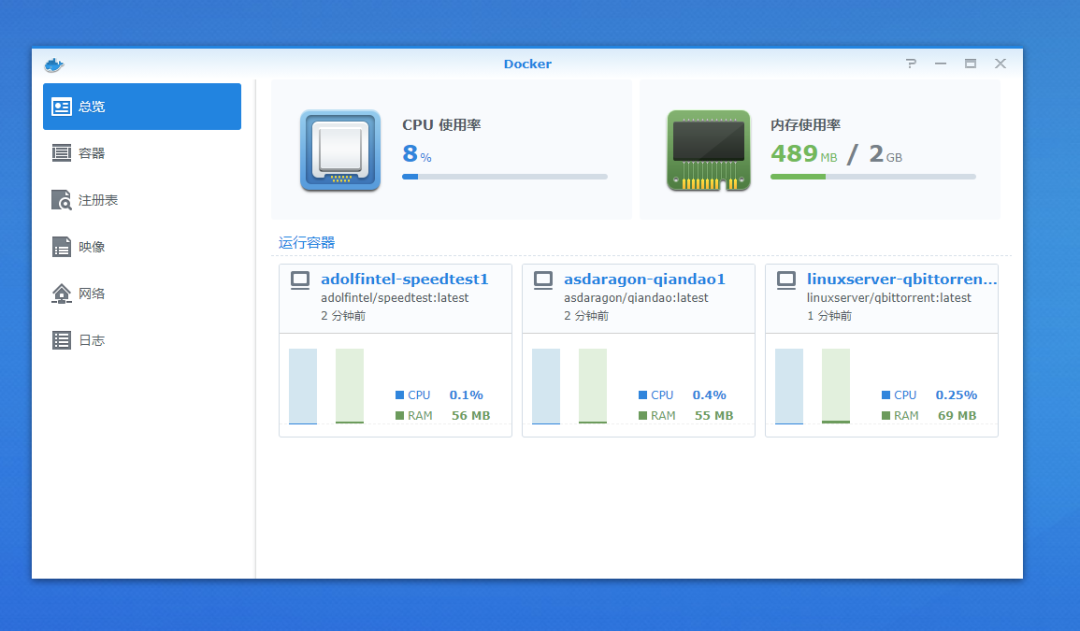
Task: Open the linuxserver-qbittorrent container link
Action: tap(901, 279)
